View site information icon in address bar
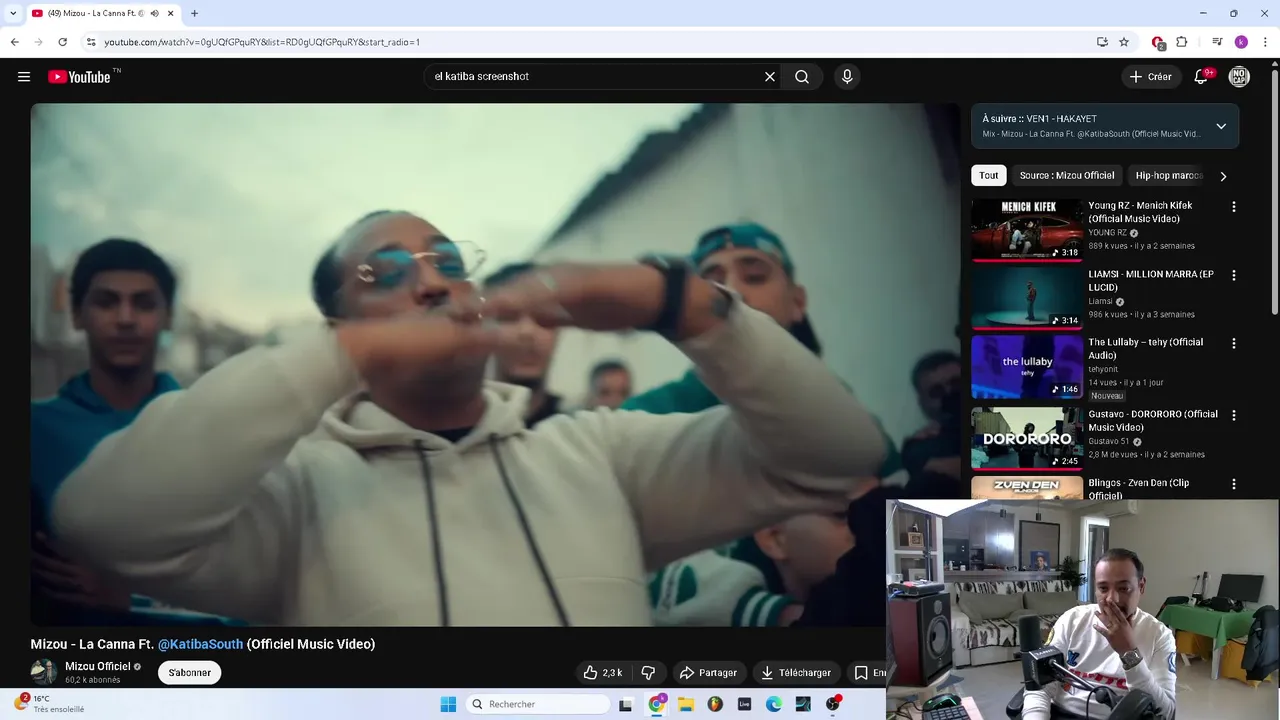 pyautogui.click(x=91, y=42)
